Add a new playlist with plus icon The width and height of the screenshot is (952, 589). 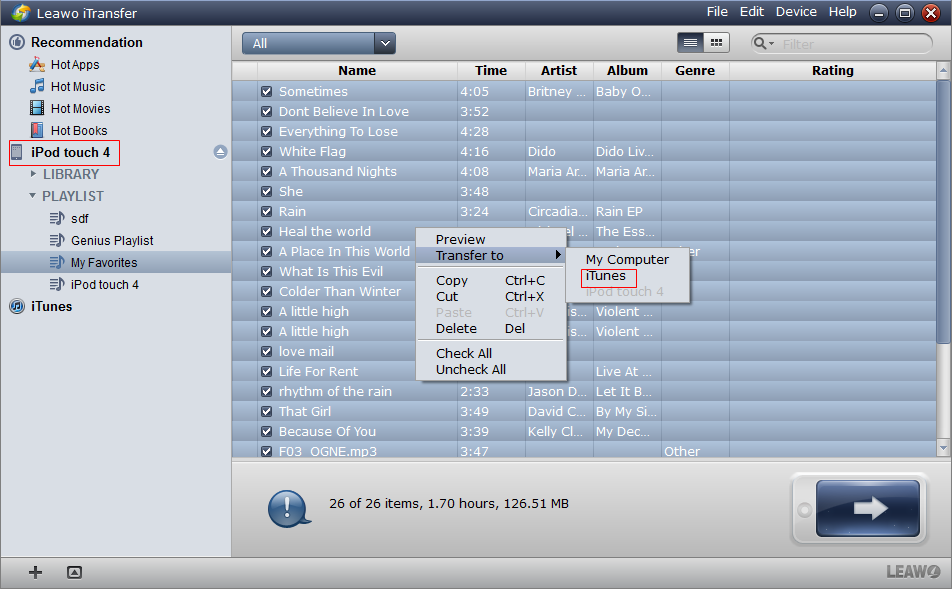click(35, 572)
